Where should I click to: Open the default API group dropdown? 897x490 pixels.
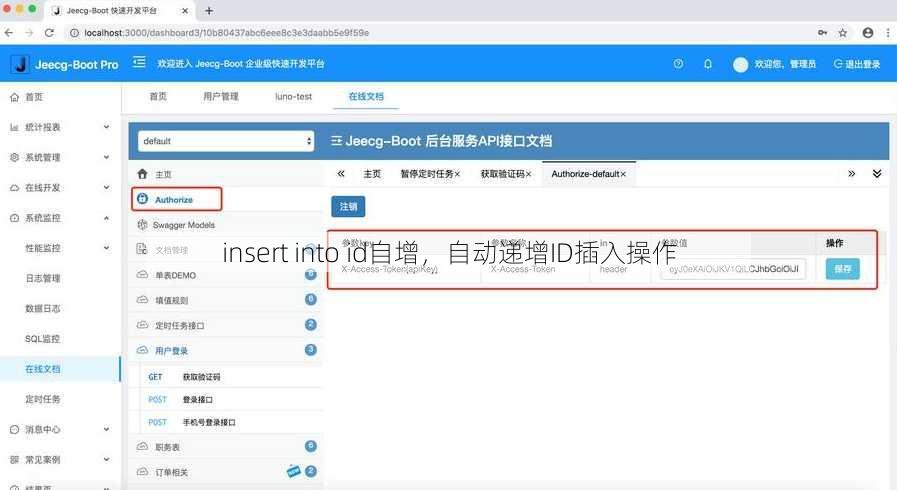(x=226, y=141)
